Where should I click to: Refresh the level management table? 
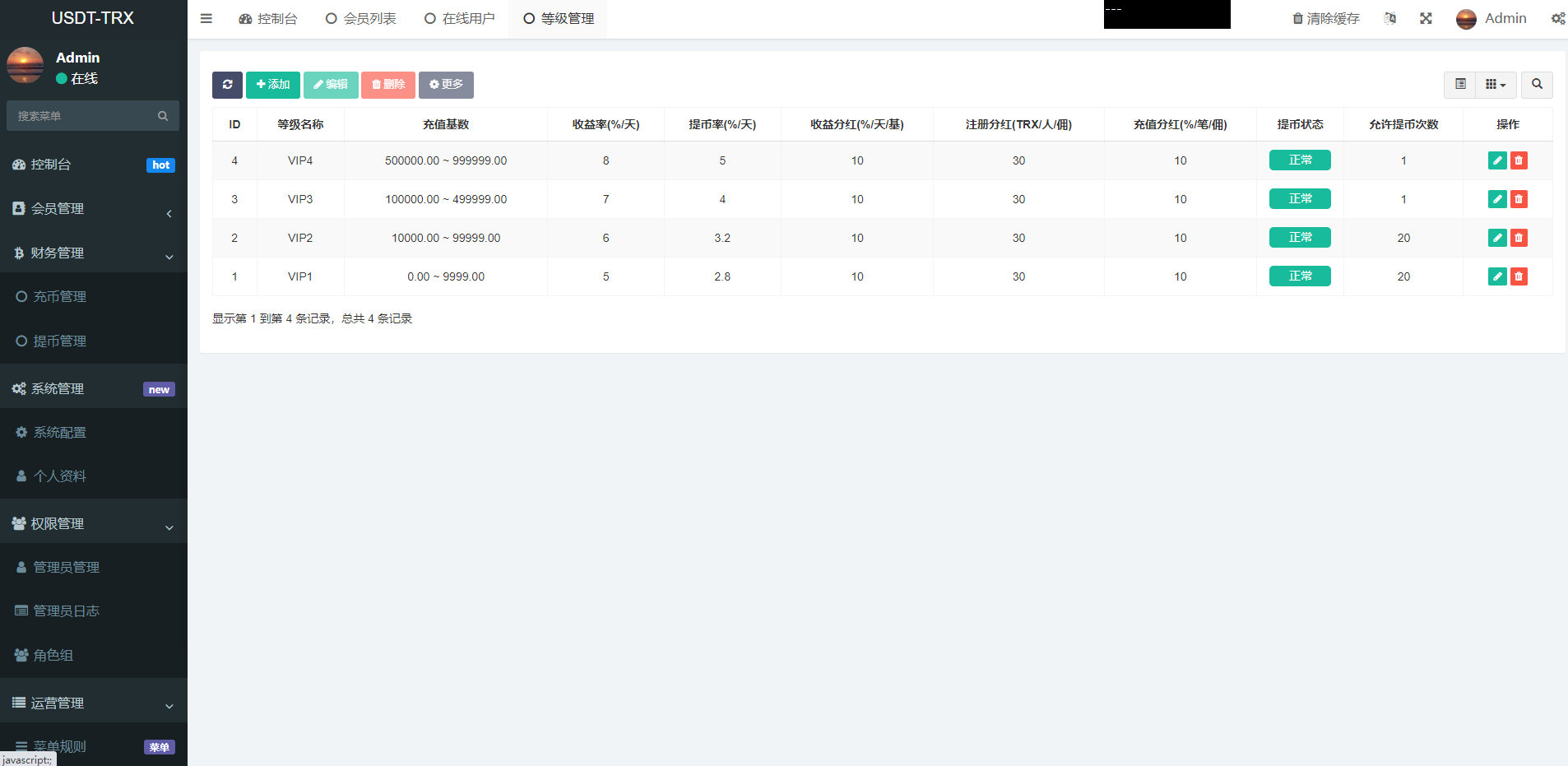point(227,85)
